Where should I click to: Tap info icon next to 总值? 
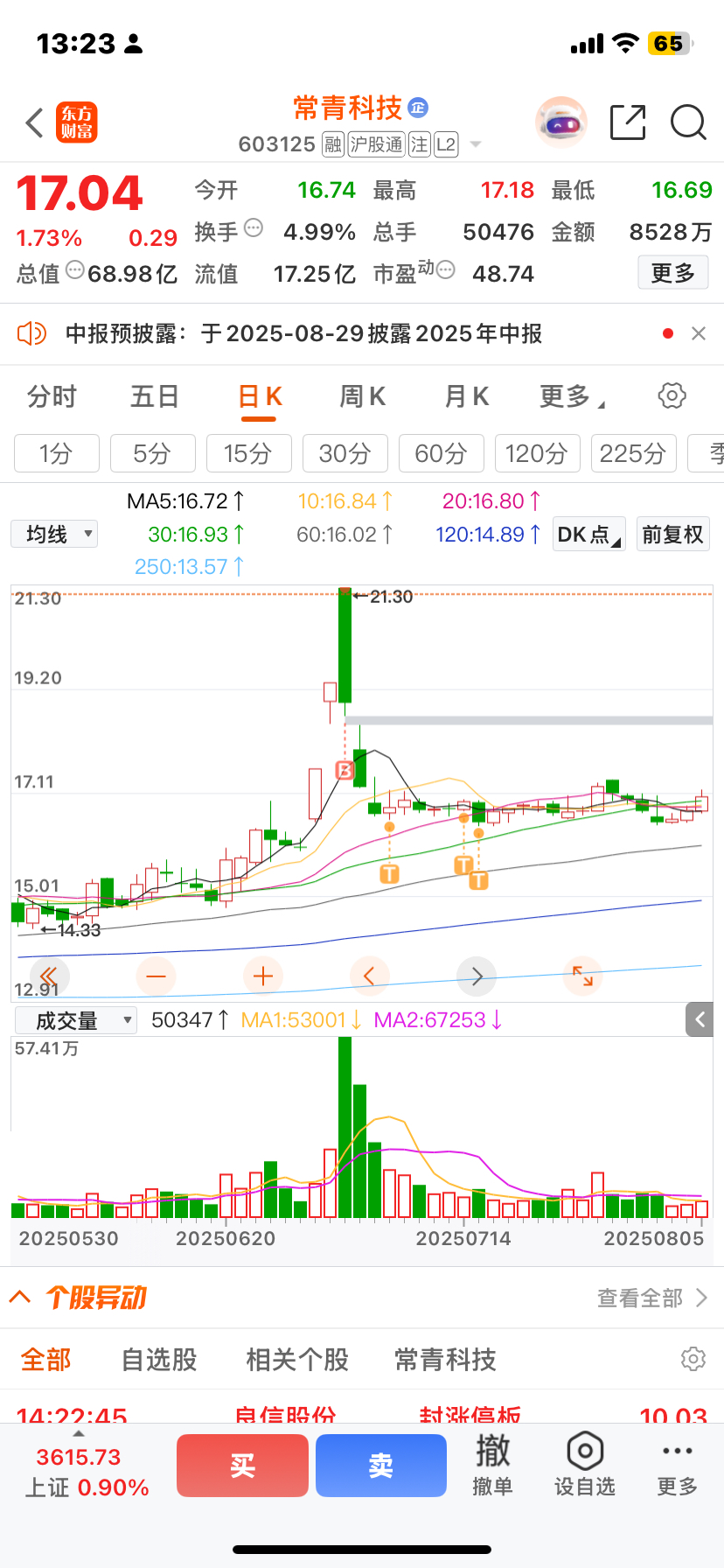[75, 269]
